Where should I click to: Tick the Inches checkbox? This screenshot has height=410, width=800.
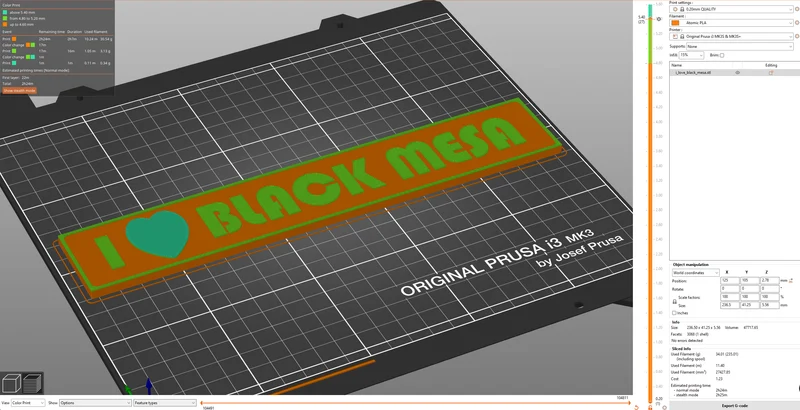(674, 313)
